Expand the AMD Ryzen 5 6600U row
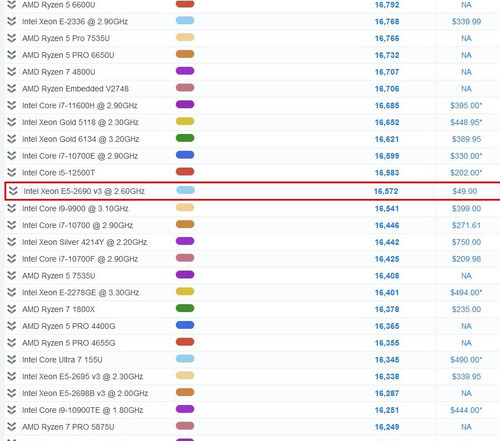This screenshot has height=441, width=500. 12,5
